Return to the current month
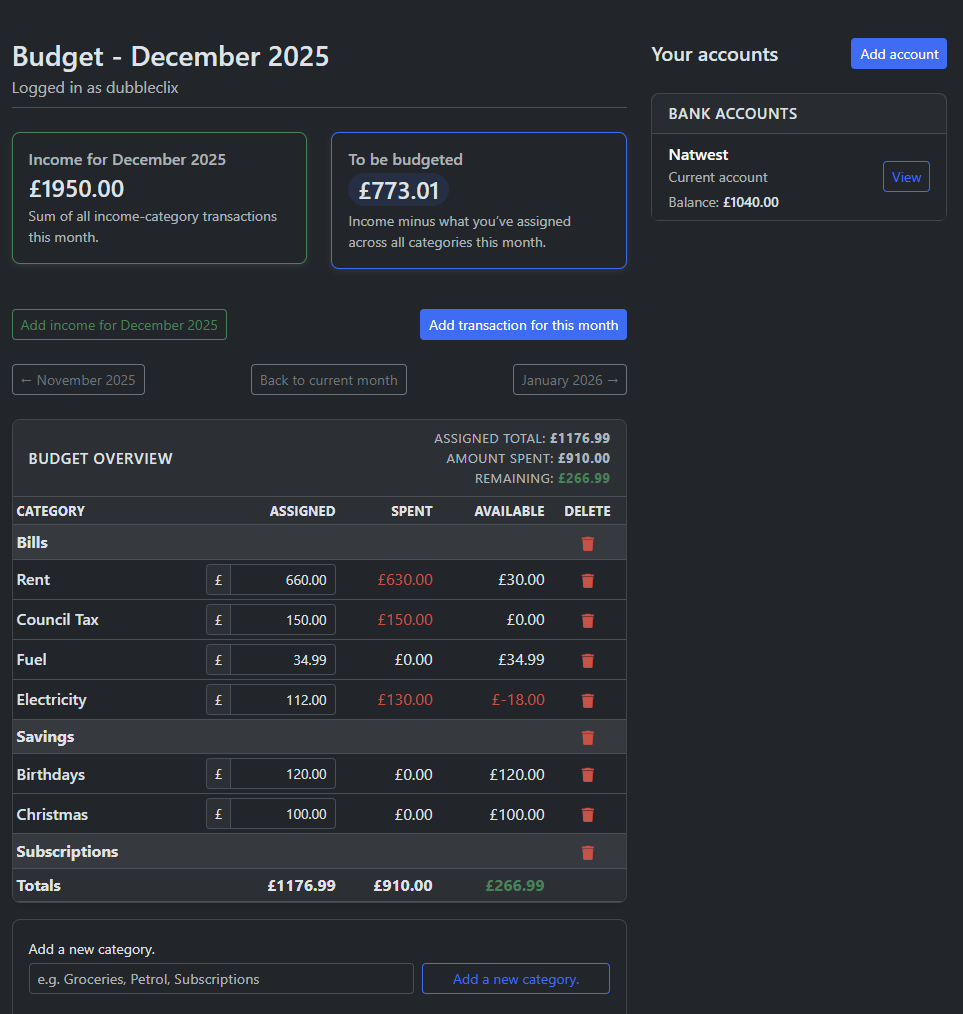The image size is (963, 1014). click(328, 379)
